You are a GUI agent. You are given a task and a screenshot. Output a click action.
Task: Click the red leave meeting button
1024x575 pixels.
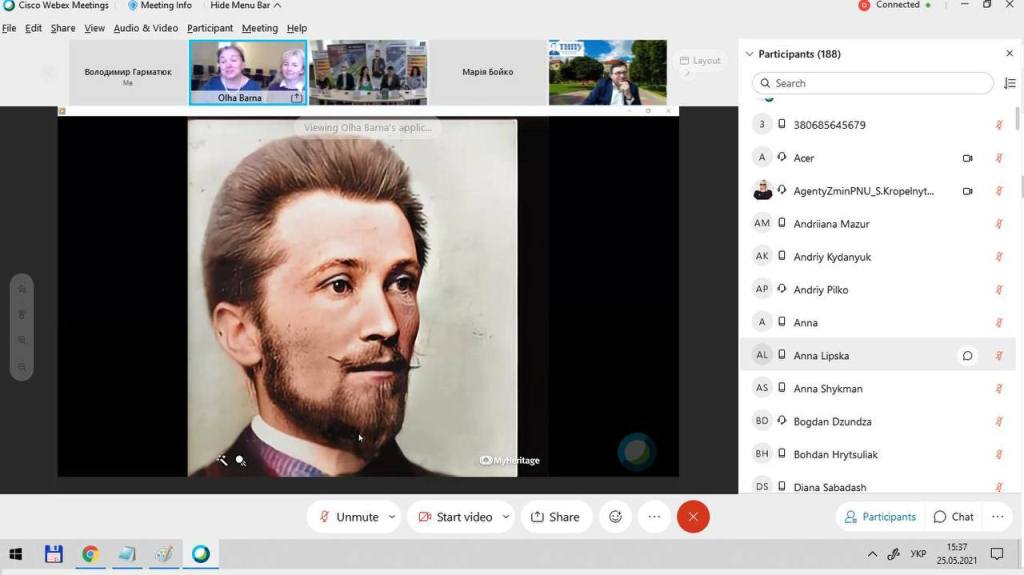pyautogui.click(x=693, y=517)
